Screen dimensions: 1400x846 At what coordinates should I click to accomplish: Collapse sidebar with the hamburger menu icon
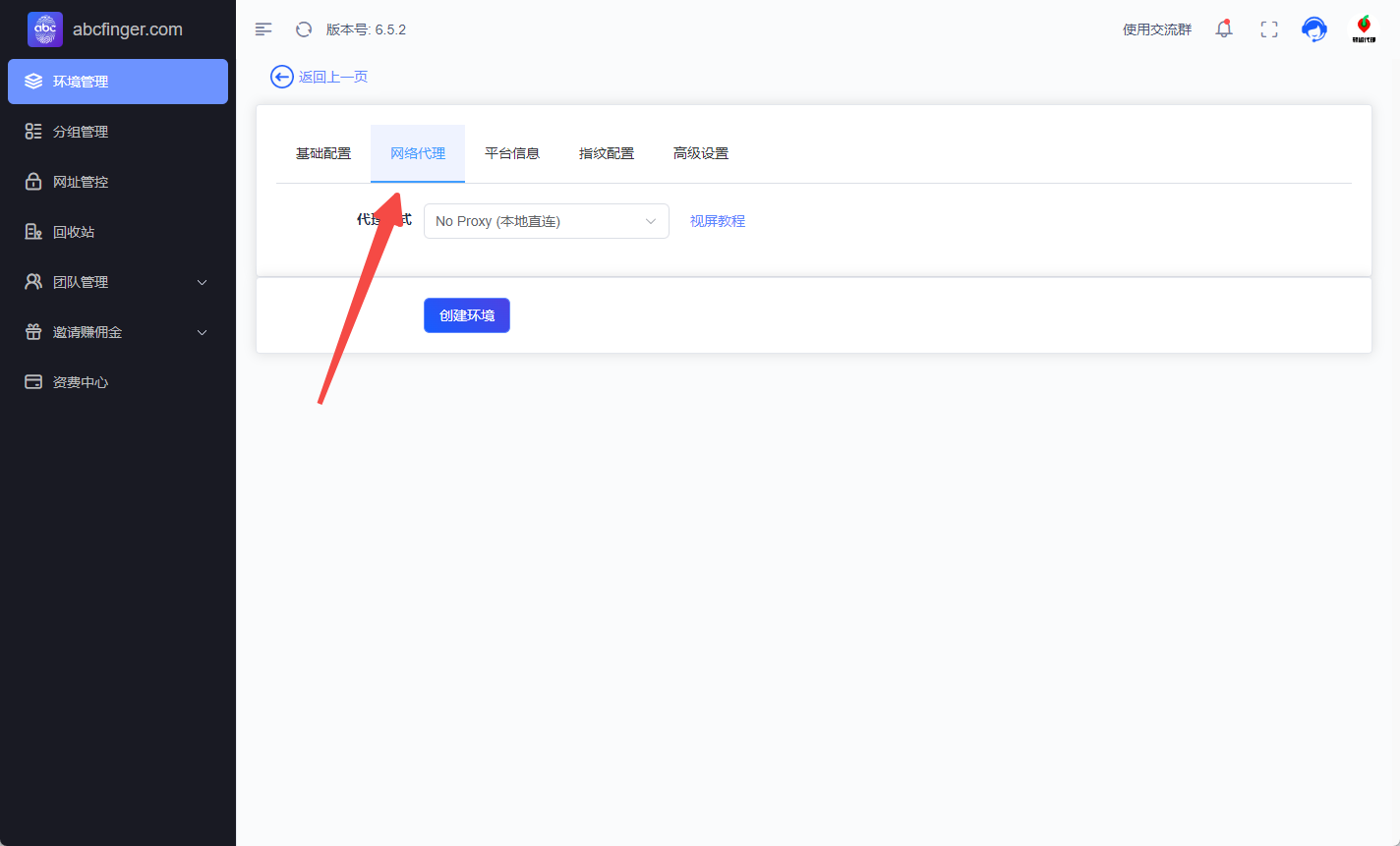(x=263, y=29)
